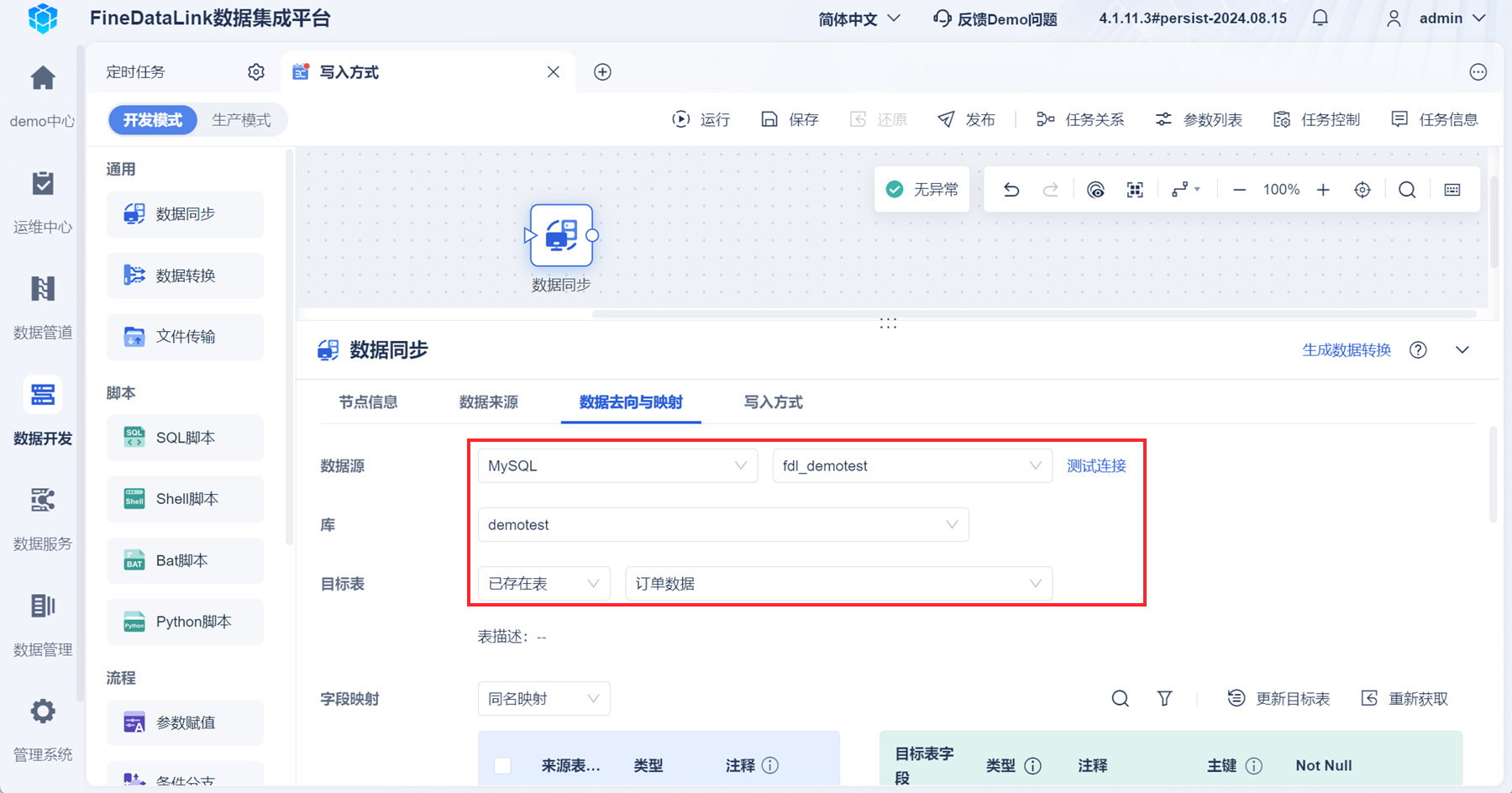This screenshot has height=793, width=1512.
Task: Open the 订单数据 target table dropdown
Action: (x=838, y=584)
